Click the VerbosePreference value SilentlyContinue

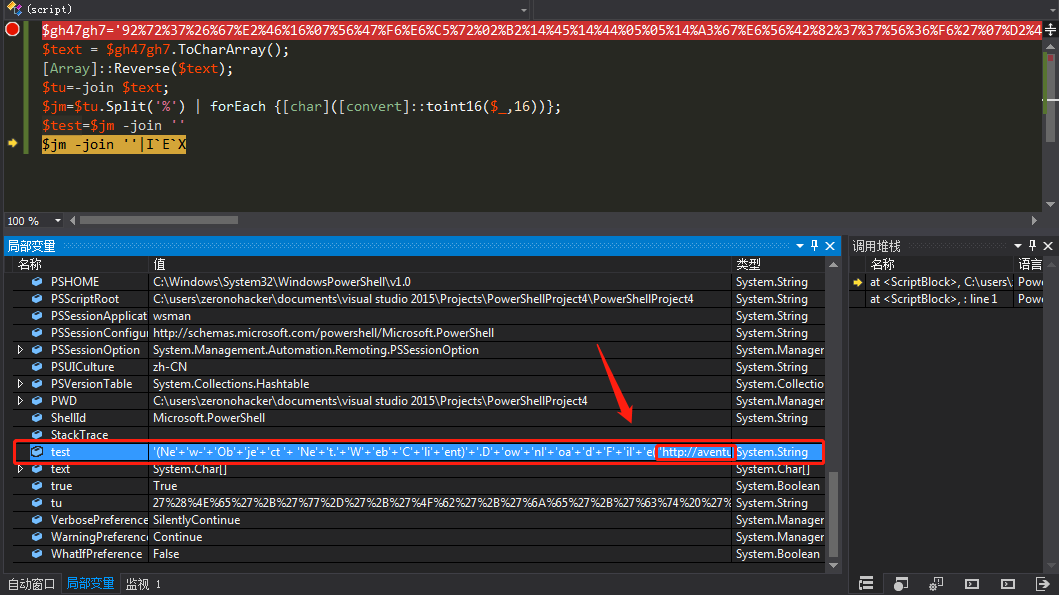pos(197,519)
